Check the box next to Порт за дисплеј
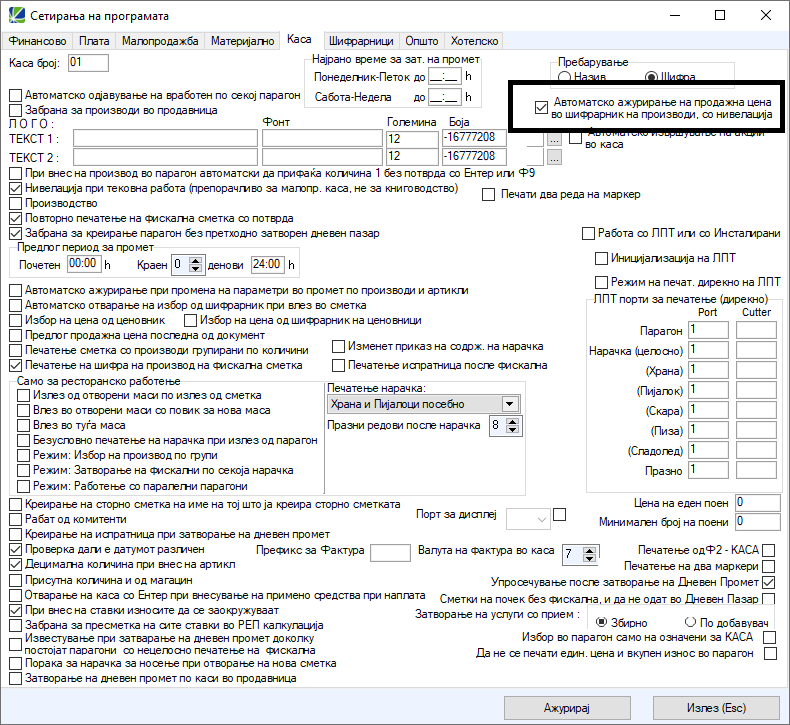This screenshot has width=790, height=725. pos(559,514)
